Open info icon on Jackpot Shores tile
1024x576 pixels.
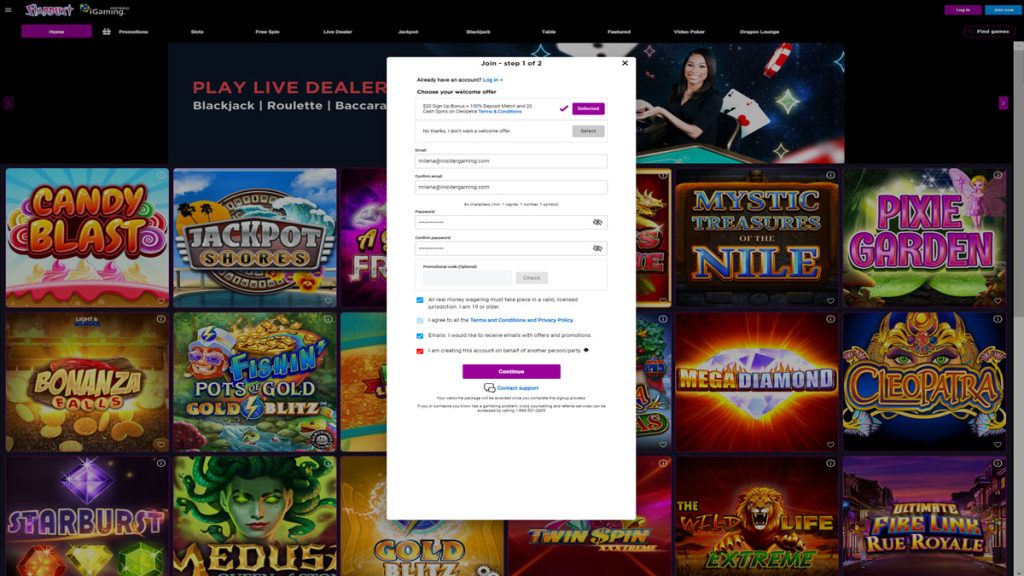click(x=328, y=175)
